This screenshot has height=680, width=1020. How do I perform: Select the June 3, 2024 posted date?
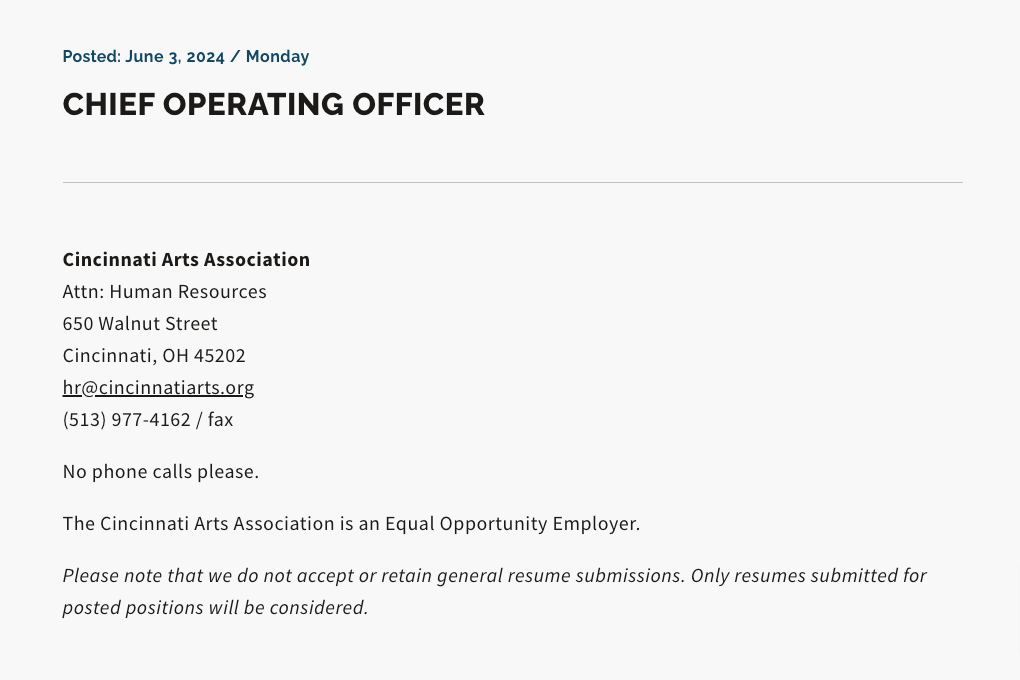[175, 57]
